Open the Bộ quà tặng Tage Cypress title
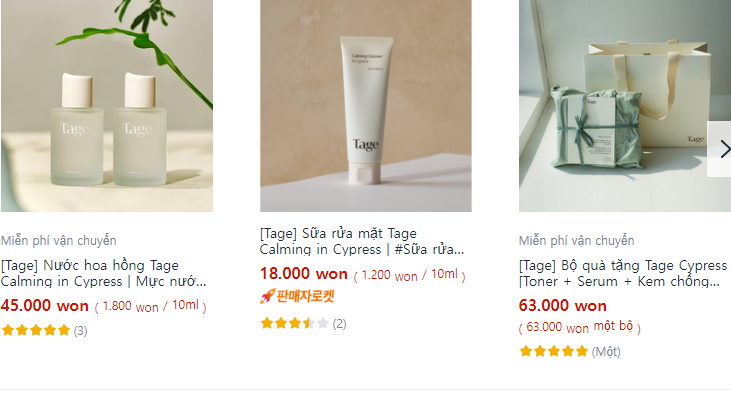731x415 pixels. click(x=623, y=273)
